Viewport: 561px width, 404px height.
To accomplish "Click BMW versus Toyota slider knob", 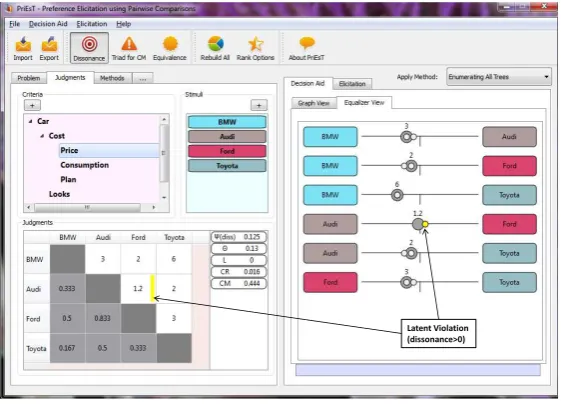I will (x=397, y=195).
